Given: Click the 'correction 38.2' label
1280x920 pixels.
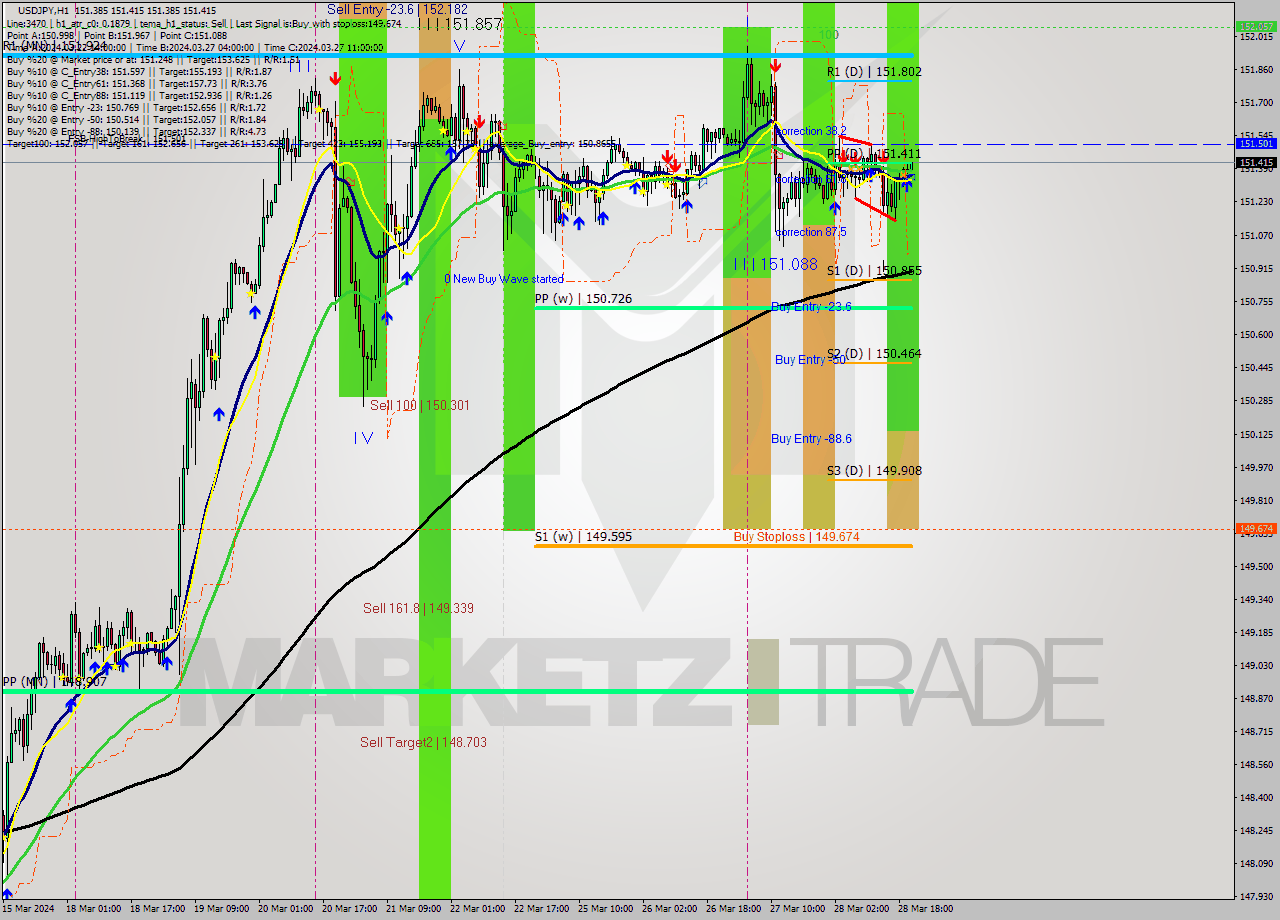Looking at the screenshot, I should click(x=811, y=131).
